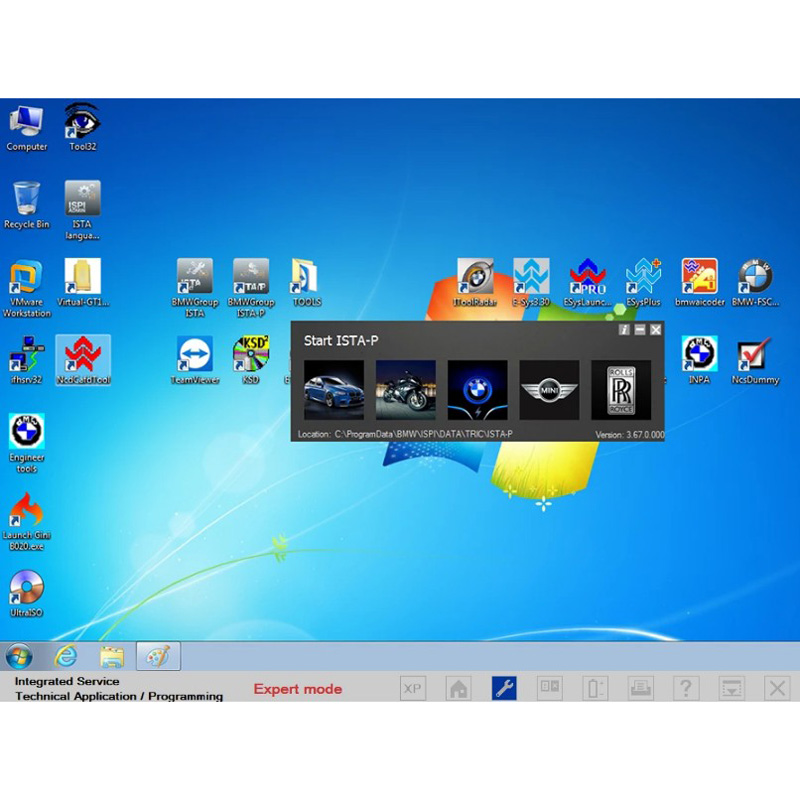Click the Launch Gini B020.exe shortcut
This screenshot has width=800, height=800.
(26, 522)
